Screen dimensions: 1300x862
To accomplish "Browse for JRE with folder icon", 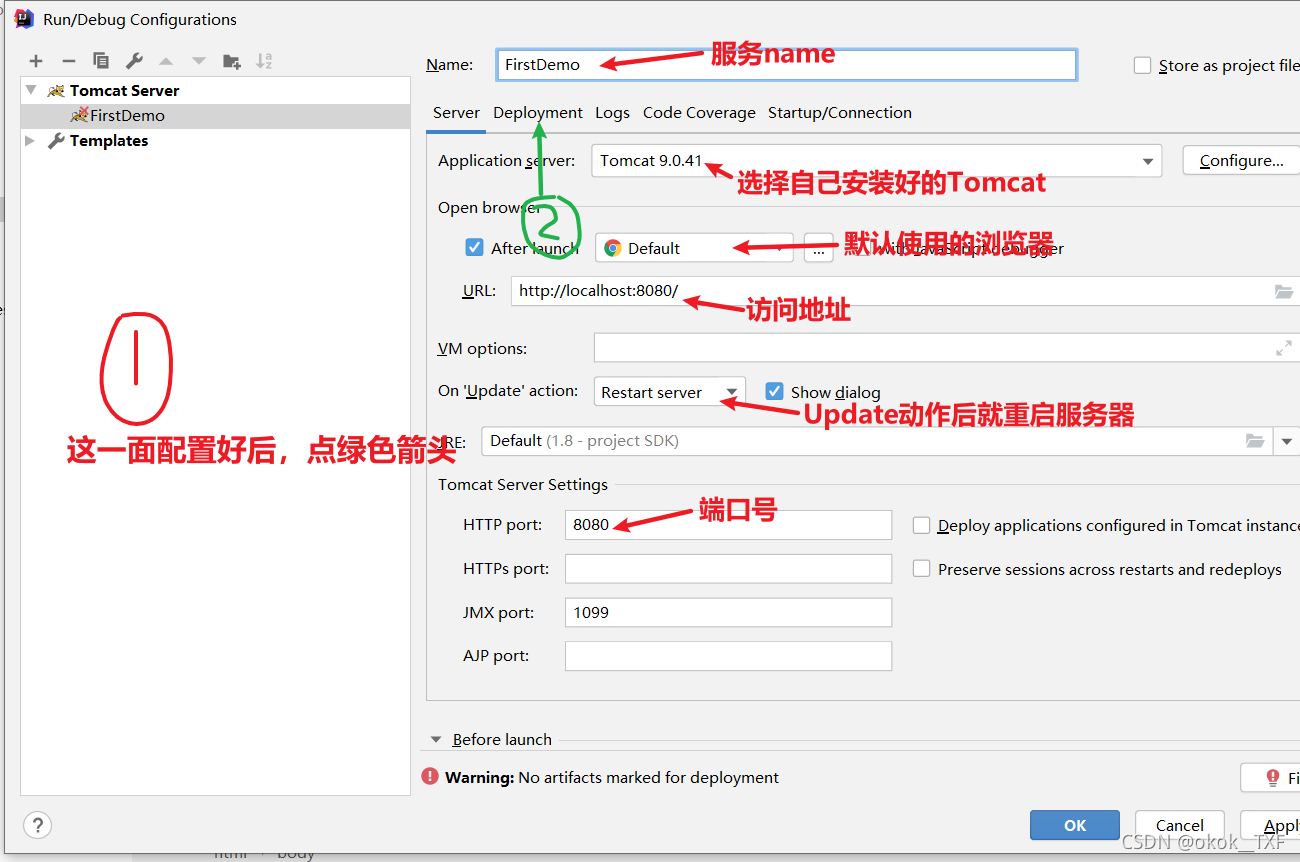I will point(1255,441).
